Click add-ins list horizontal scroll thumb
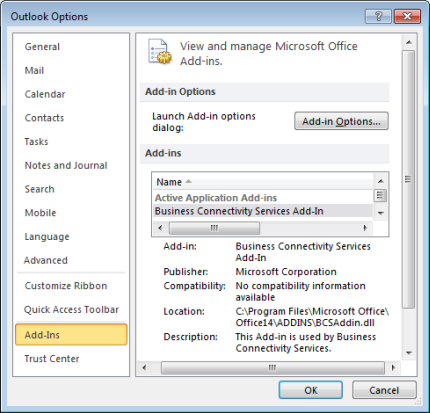This screenshot has height=413, width=430. tap(214, 228)
